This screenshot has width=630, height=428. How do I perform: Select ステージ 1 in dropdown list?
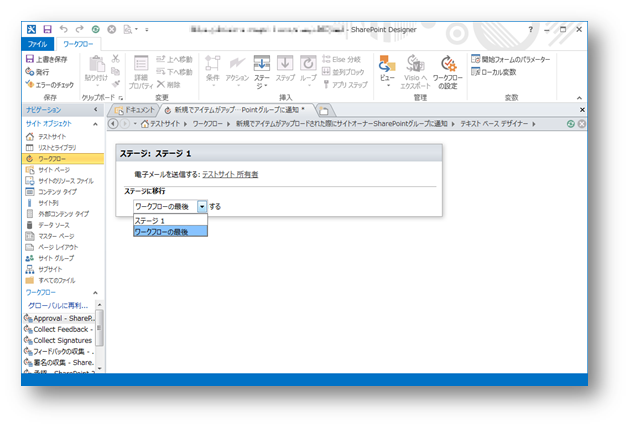[151, 220]
